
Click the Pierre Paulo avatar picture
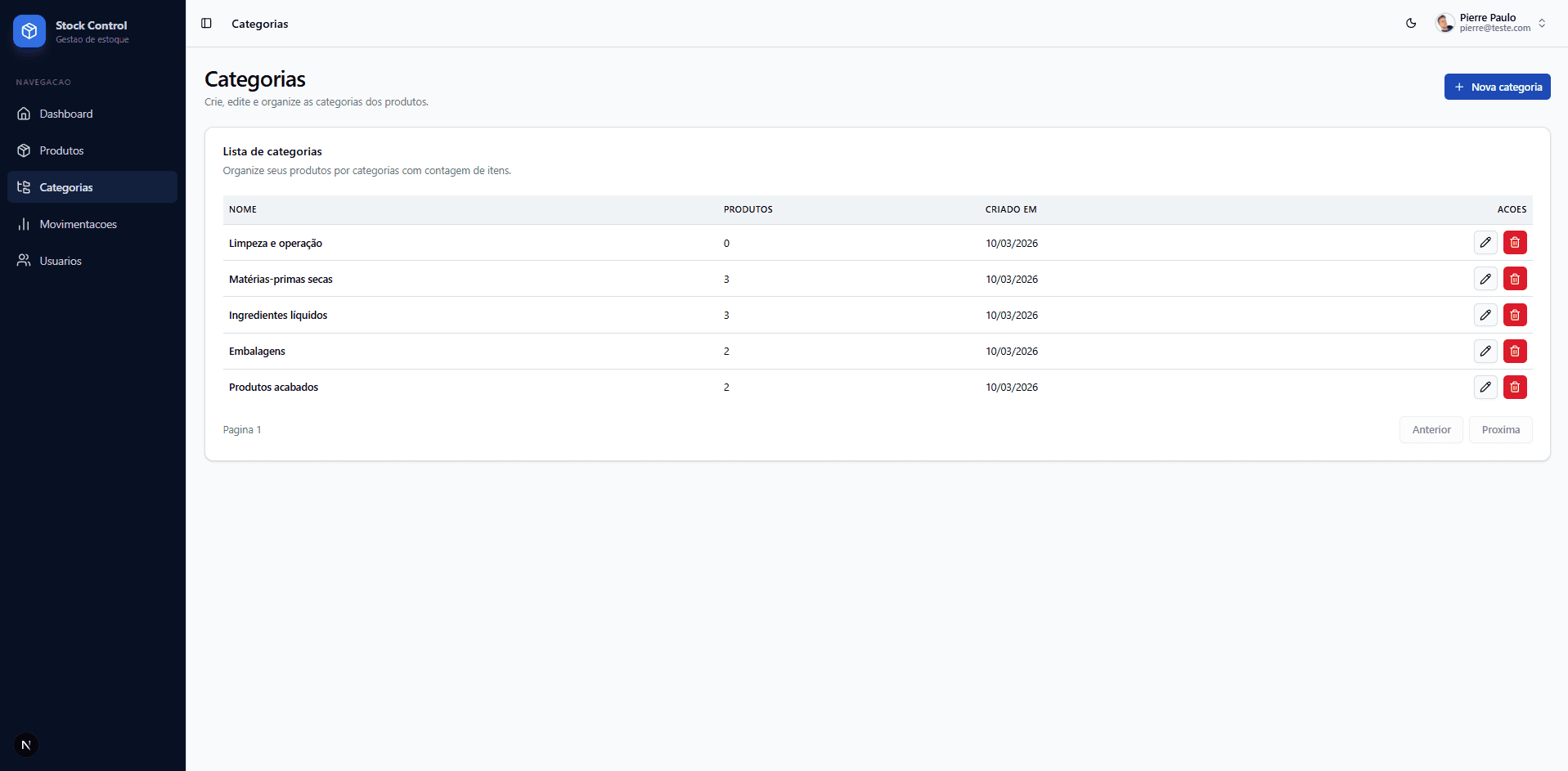point(1445,23)
